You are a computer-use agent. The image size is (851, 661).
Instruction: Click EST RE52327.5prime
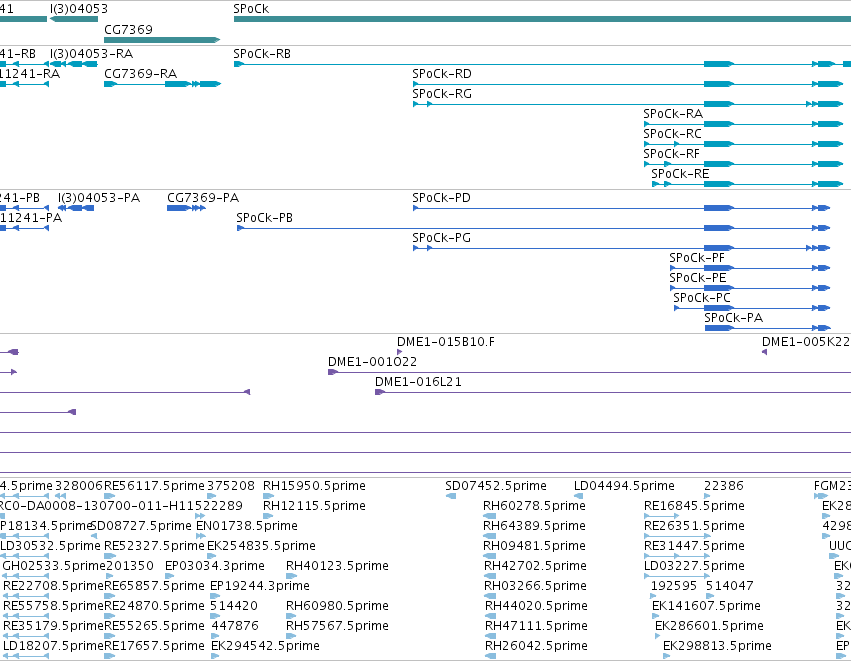pyautogui.click(x=154, y=546)
